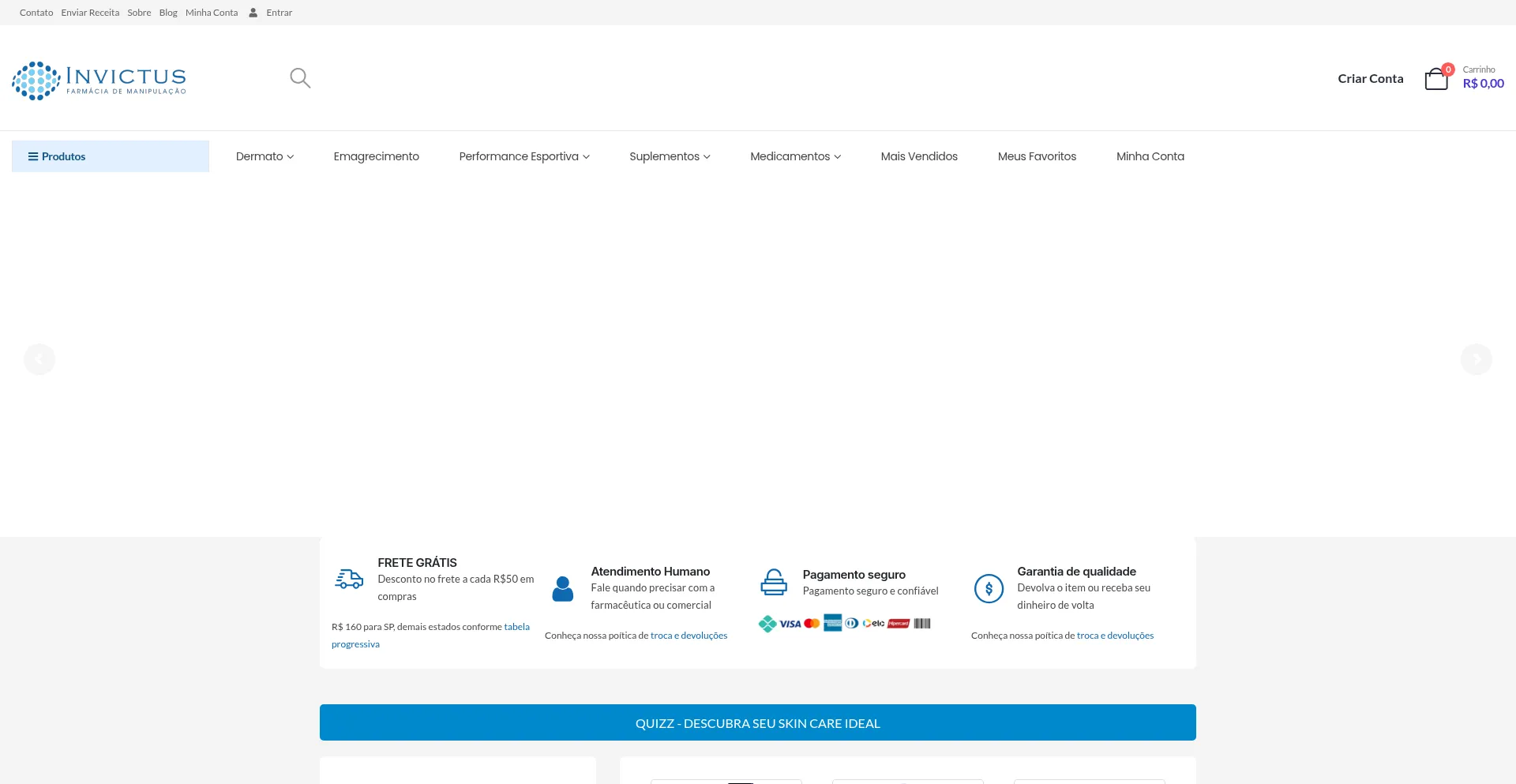The image size is (1516, 784).
Task: Click the magnifying glass search icon
Action: tap(300, 78)
